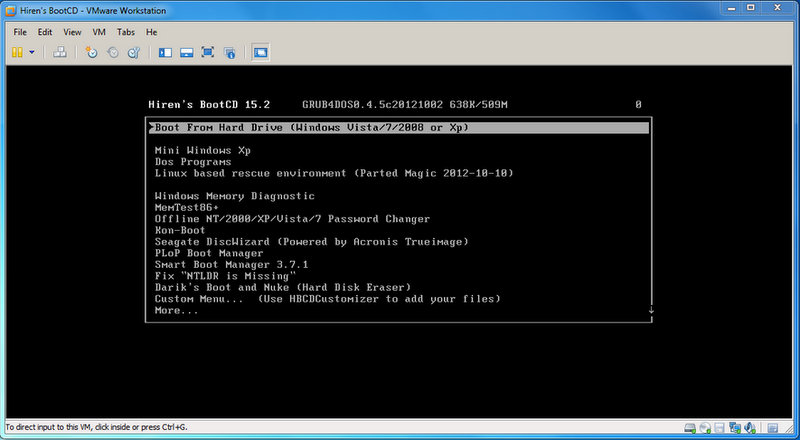The image size is (800, 440).
Task: Minimize the VMware Workstation window
Action: [731, 8]
